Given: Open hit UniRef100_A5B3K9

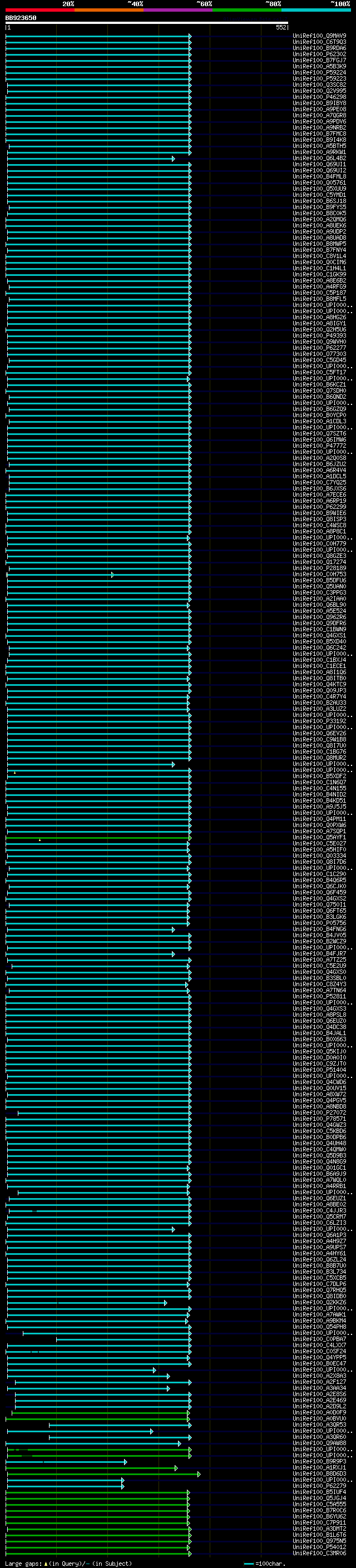Looking at the screenshot, I should coord(319,66).
